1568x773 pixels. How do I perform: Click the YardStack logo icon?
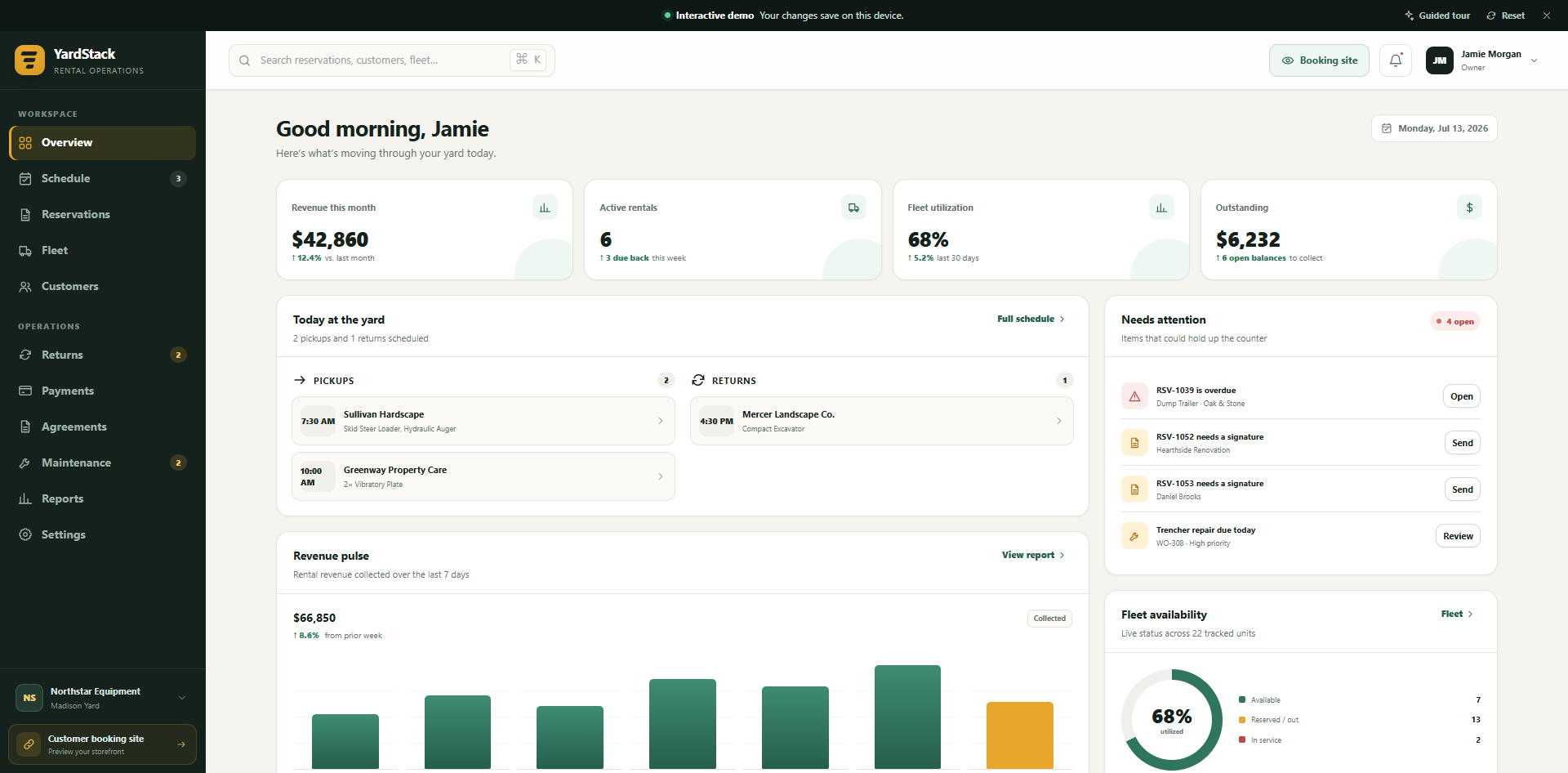point(30,60)
